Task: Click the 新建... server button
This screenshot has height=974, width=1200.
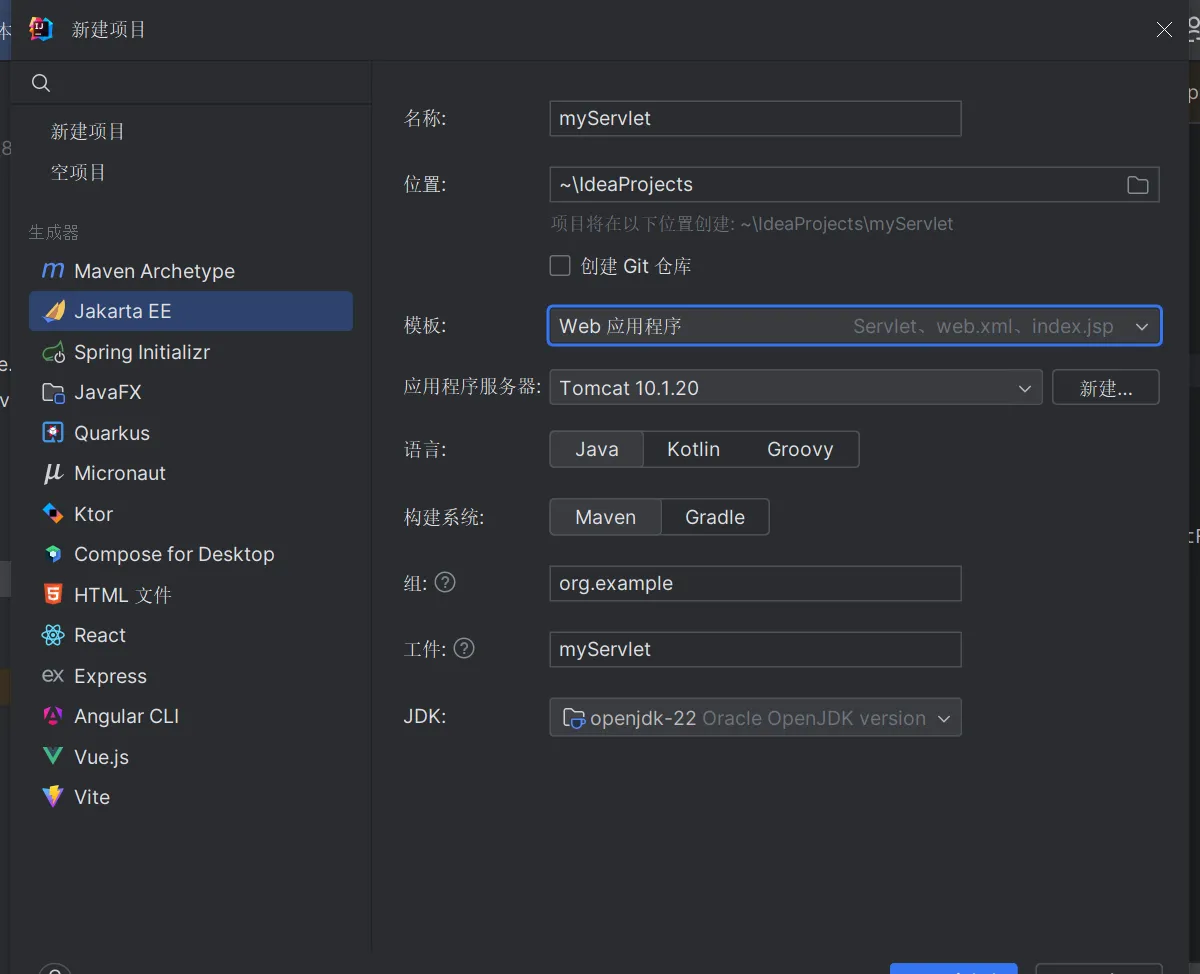Action: click(1106, 388)
